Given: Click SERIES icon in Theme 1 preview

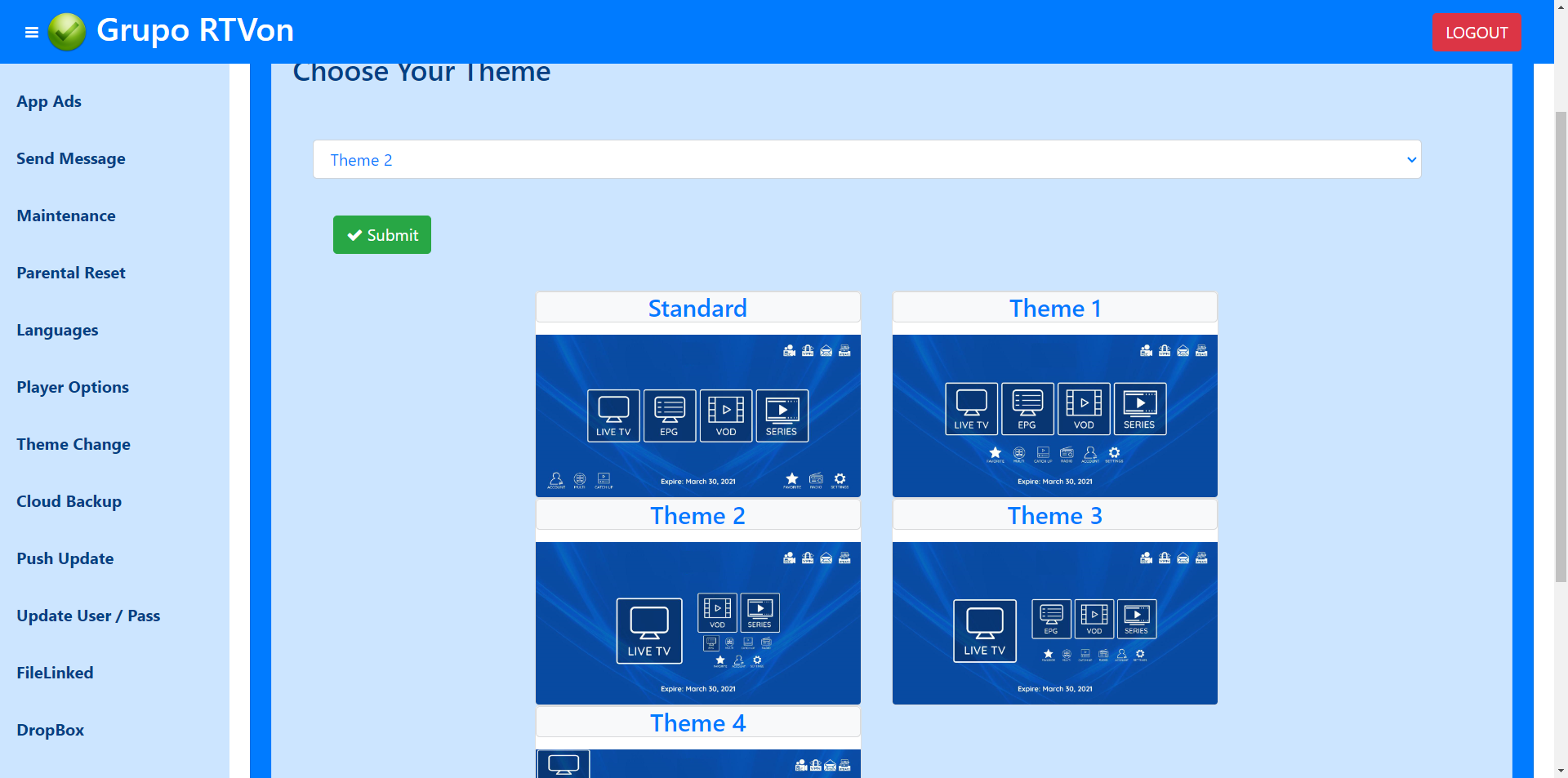Looking at the screenshot, I should [x=1139, y=408].
